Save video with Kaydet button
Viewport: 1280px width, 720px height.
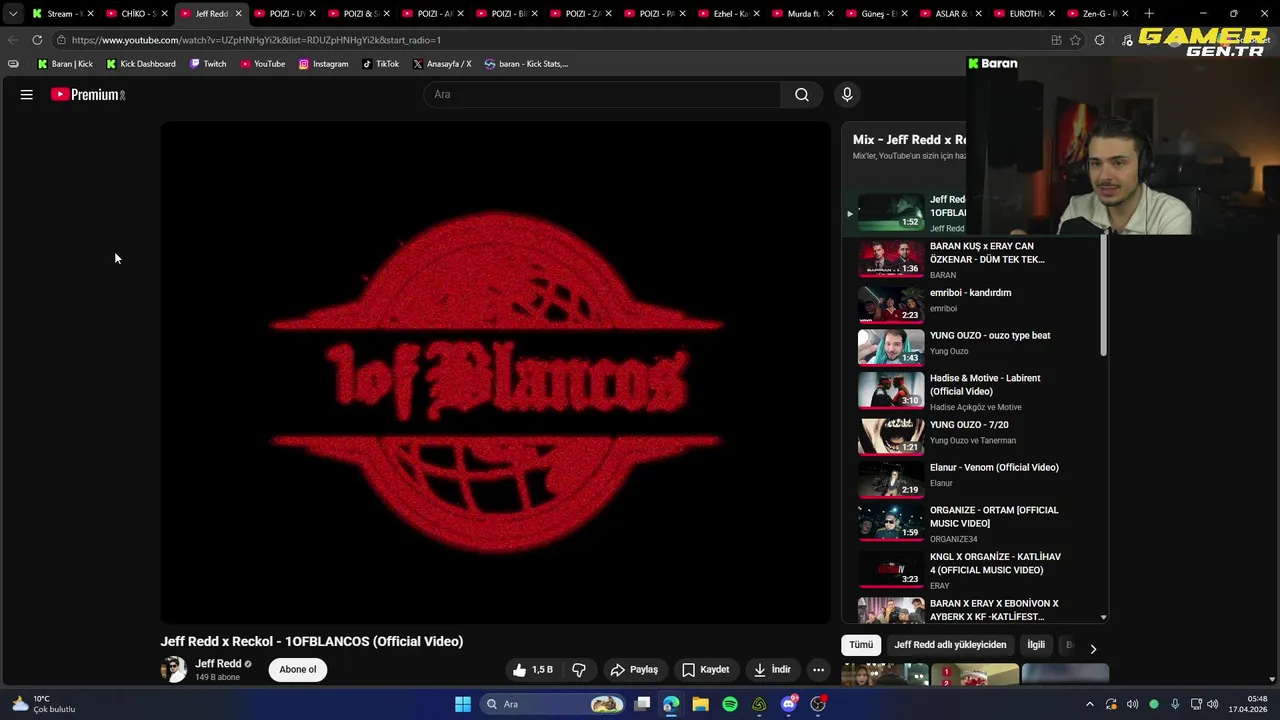pos(706,670)
